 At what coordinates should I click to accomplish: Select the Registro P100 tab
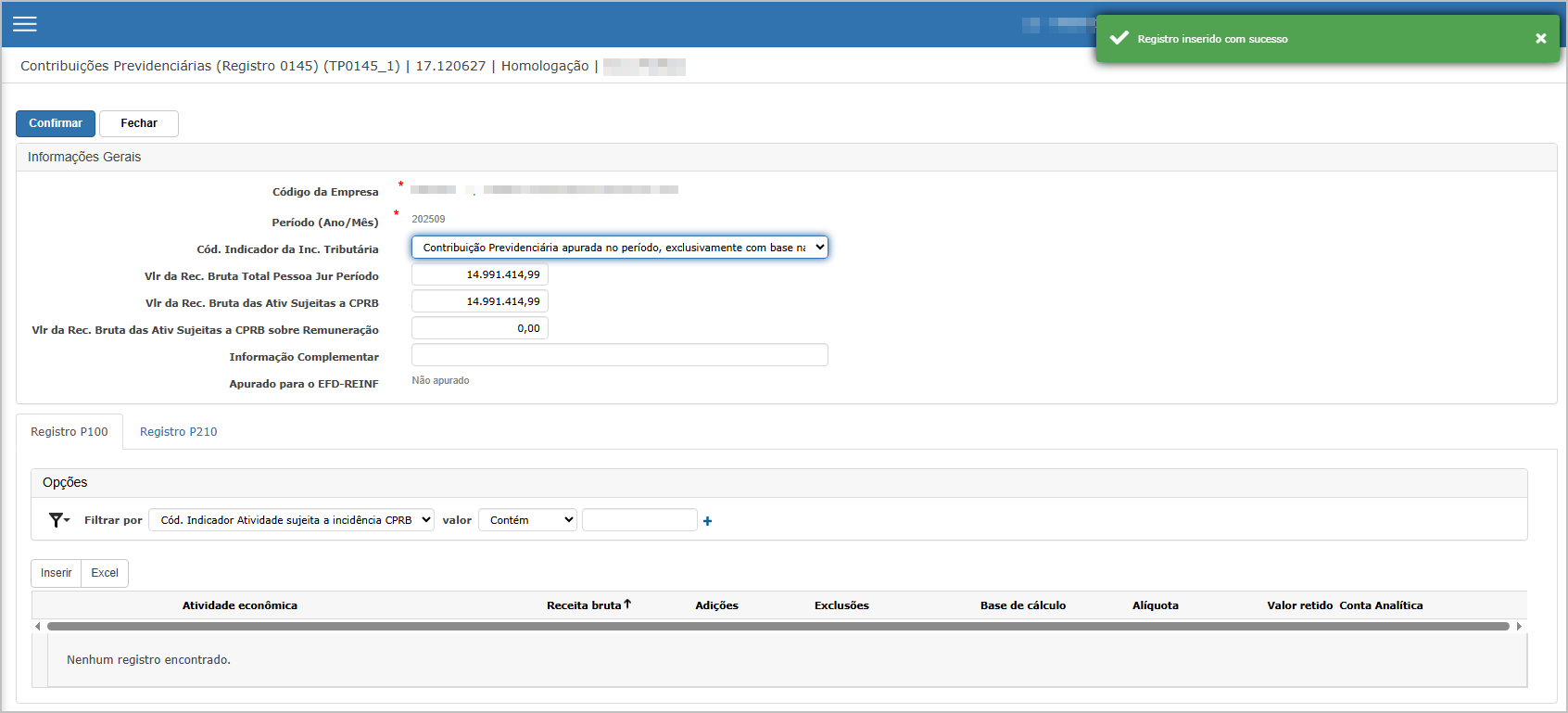(x=70, y=432)
